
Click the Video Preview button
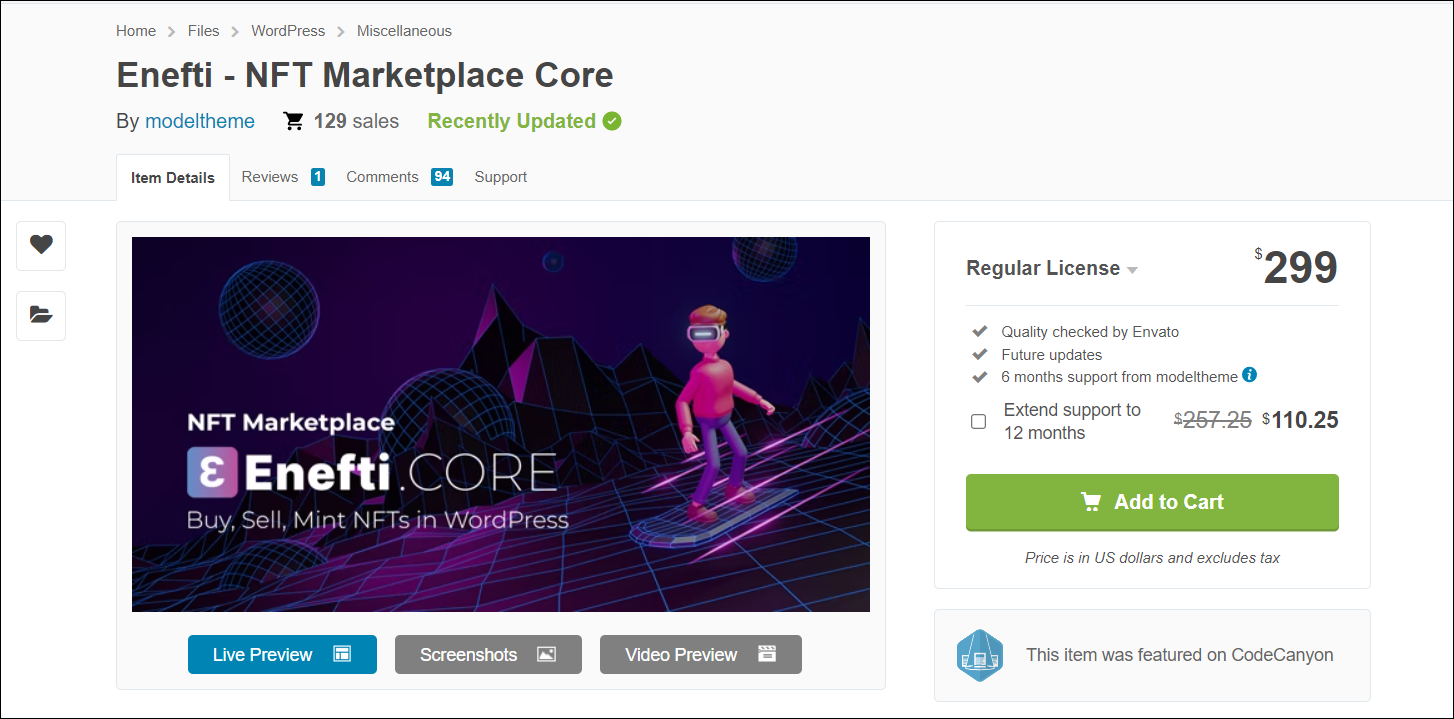(701, 654)
